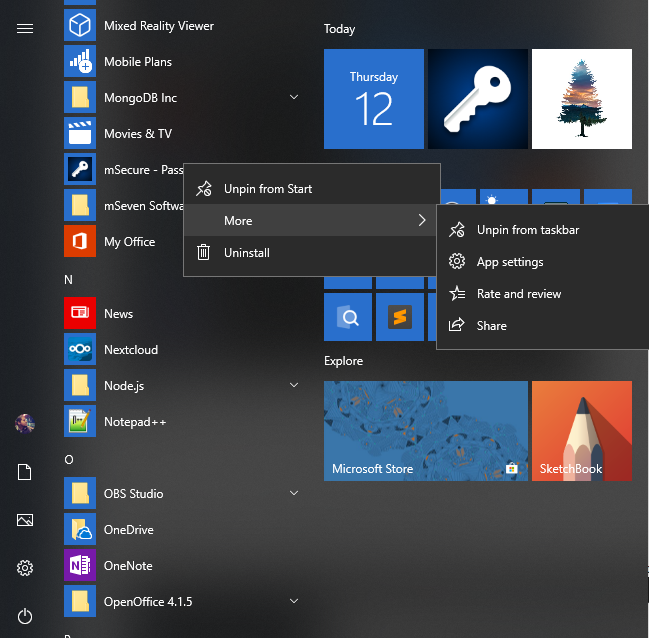Launch Mixed Reality Viewer app icon

[x=80, y=25]
